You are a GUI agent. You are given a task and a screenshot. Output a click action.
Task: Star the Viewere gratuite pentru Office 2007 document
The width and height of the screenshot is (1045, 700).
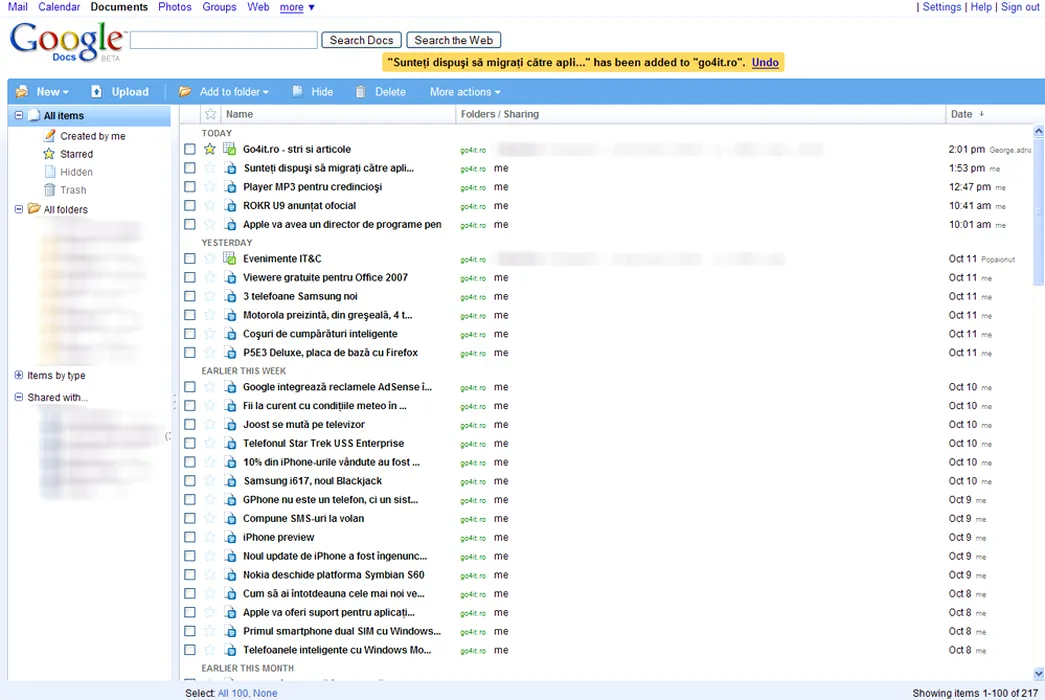[x=210, y=277]
